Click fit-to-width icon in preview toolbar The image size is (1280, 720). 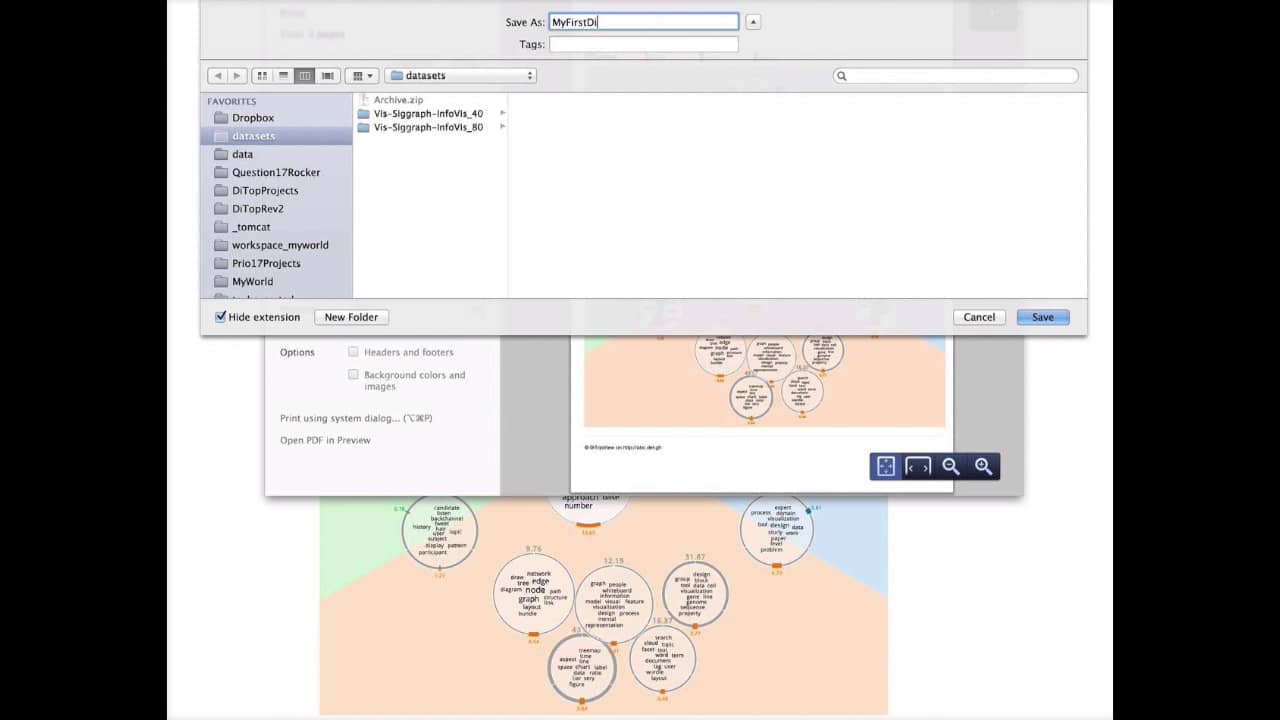point(918,466)
